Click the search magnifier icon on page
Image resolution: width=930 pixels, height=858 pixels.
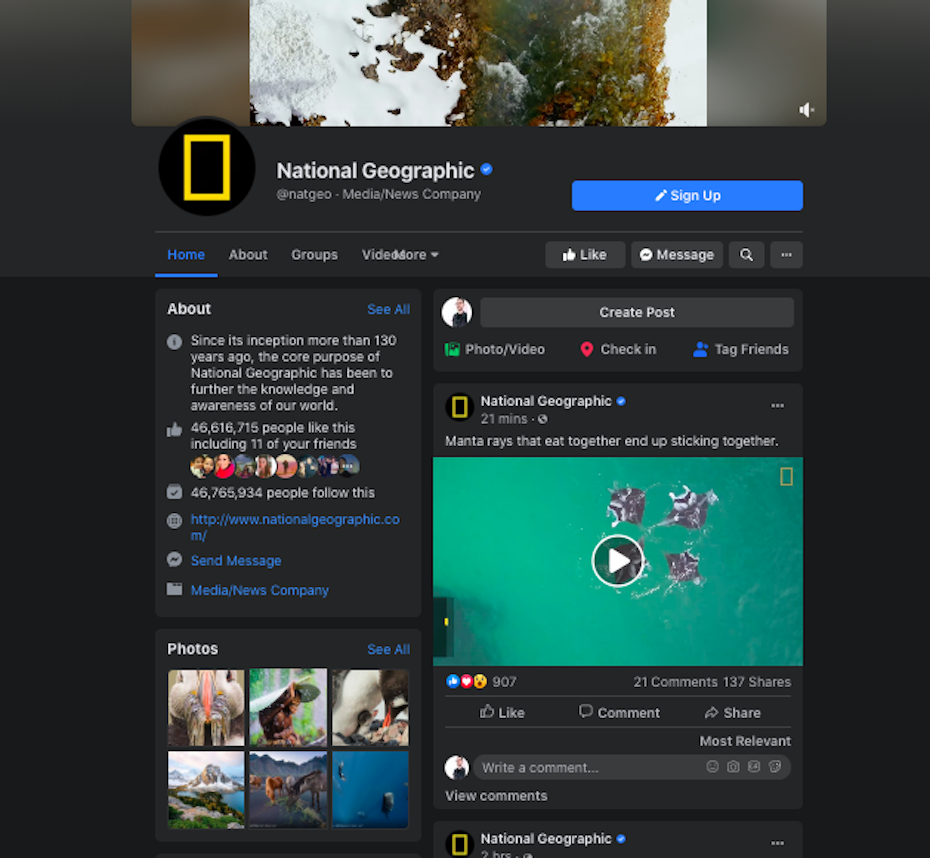[746, 255]
